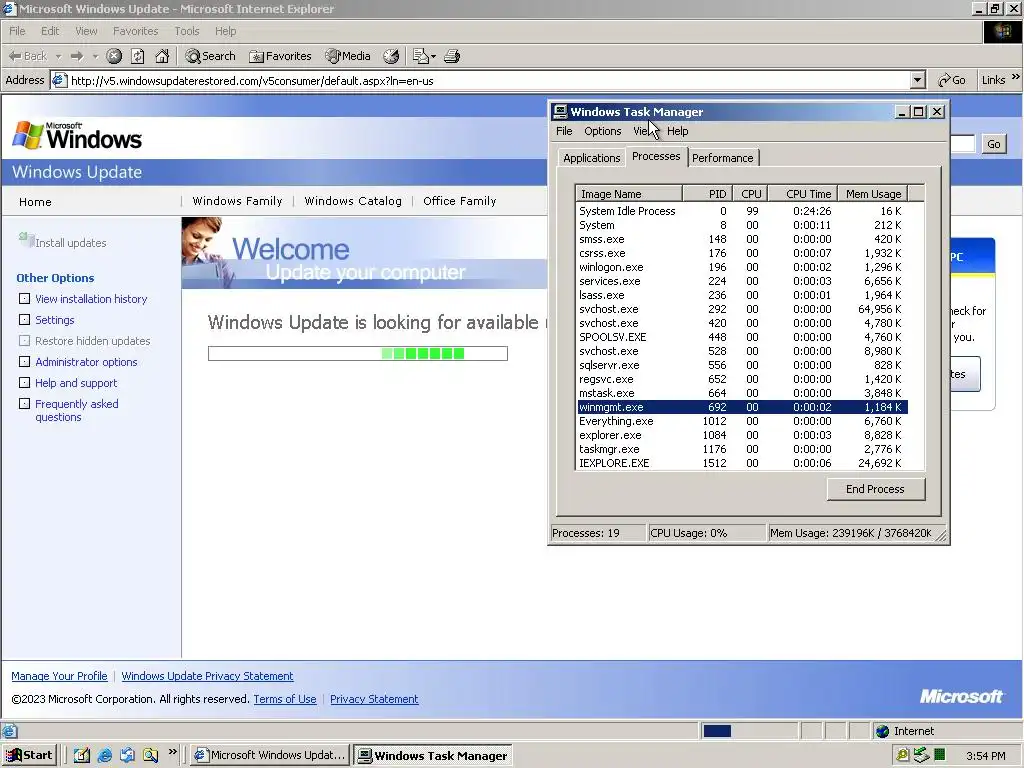Expand the Links toolbar chevron

[x=1016, y=77]
